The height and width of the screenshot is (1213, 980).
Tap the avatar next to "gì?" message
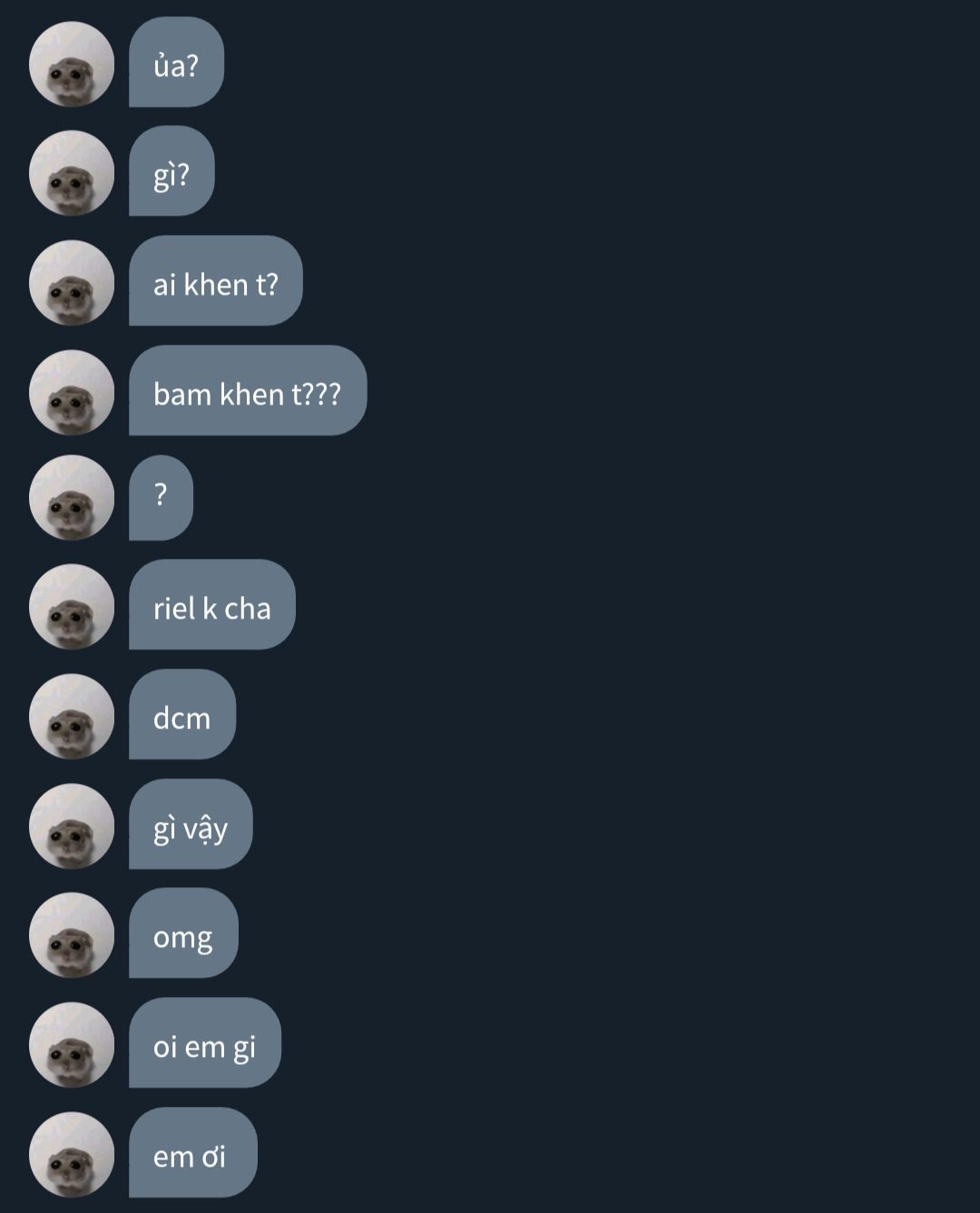coord(72,173)
